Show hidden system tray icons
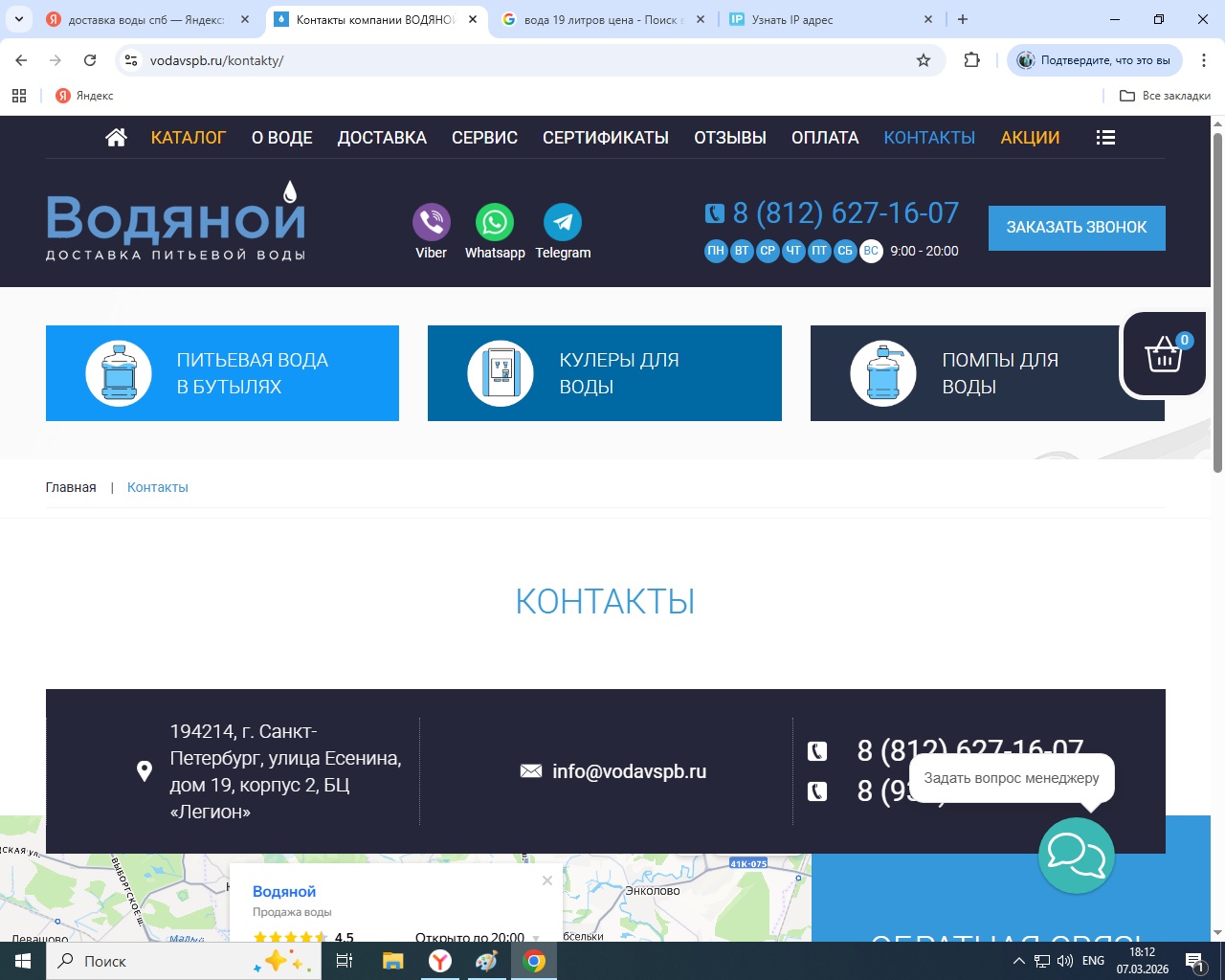1225x980 pixels. pyautogui.click(x=1019, y=961)
